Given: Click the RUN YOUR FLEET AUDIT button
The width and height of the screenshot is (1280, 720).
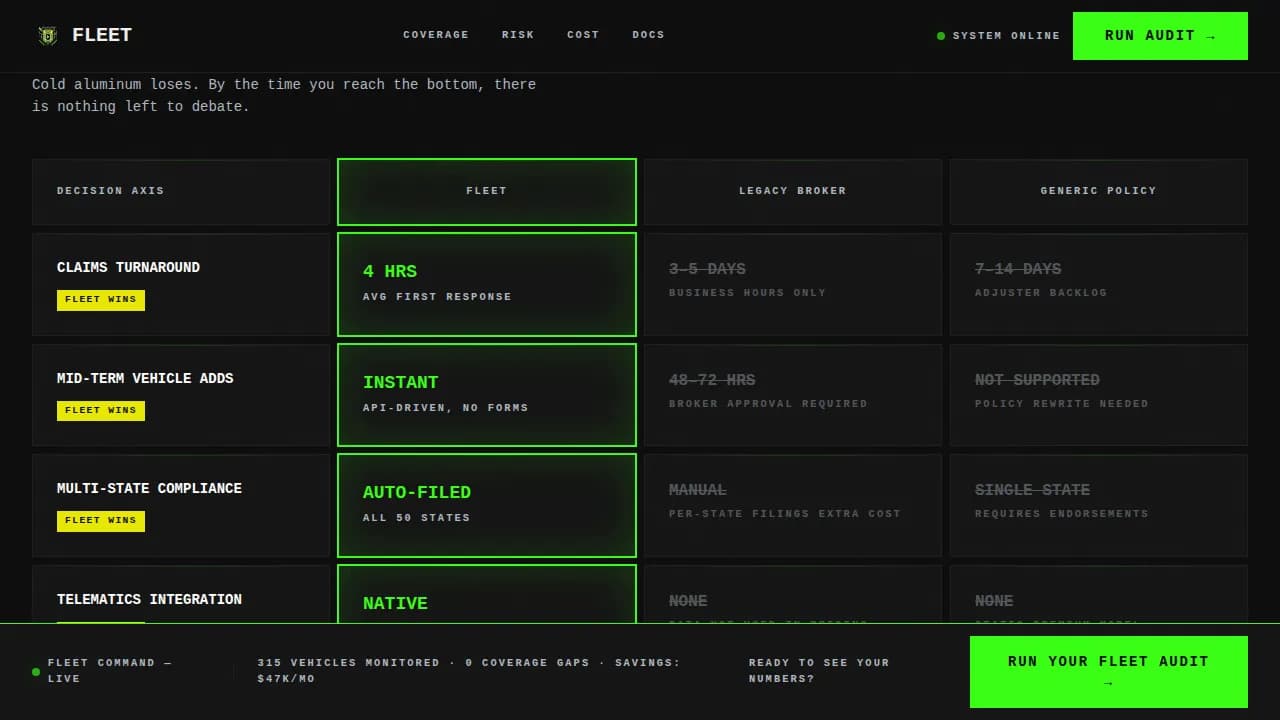Looking at the screenshot, I should pos(1109,672).
